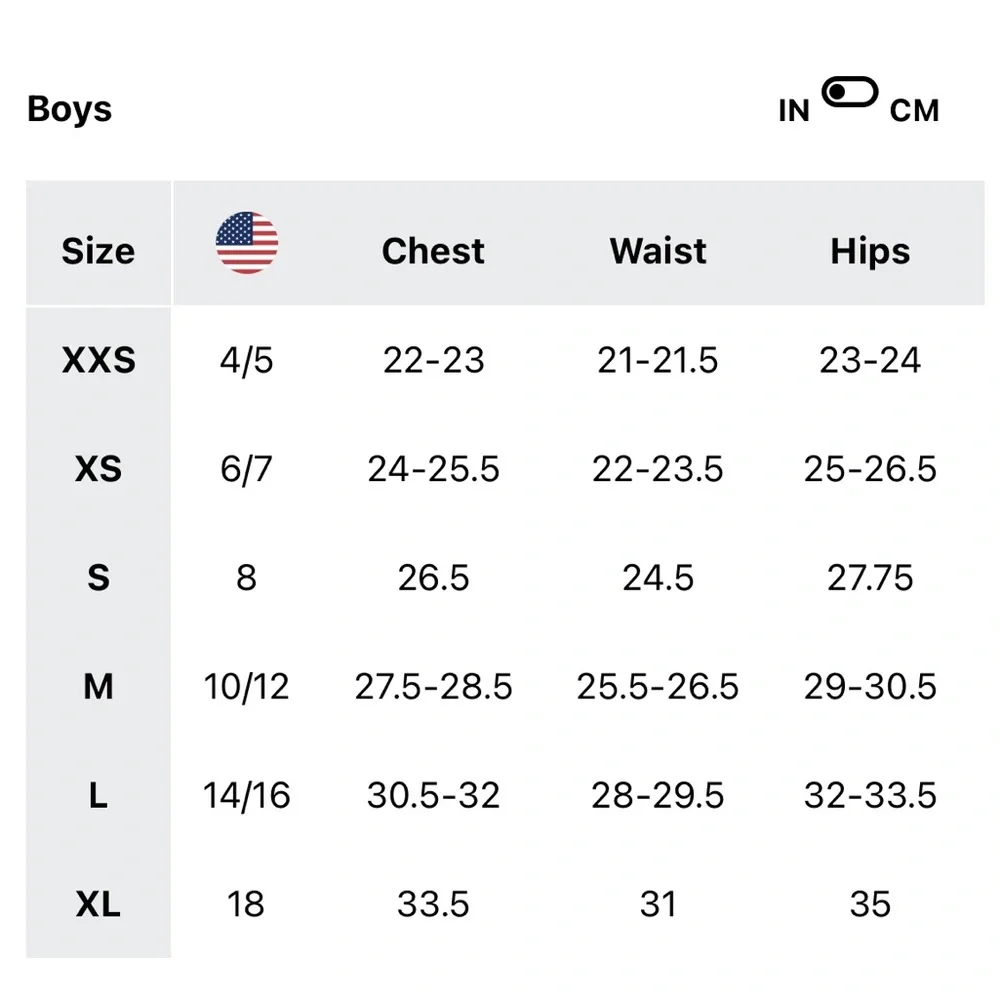Screen dimensions: 1000x1000
Task: Select the XXS size row label
Action: (x=98, y=360)
